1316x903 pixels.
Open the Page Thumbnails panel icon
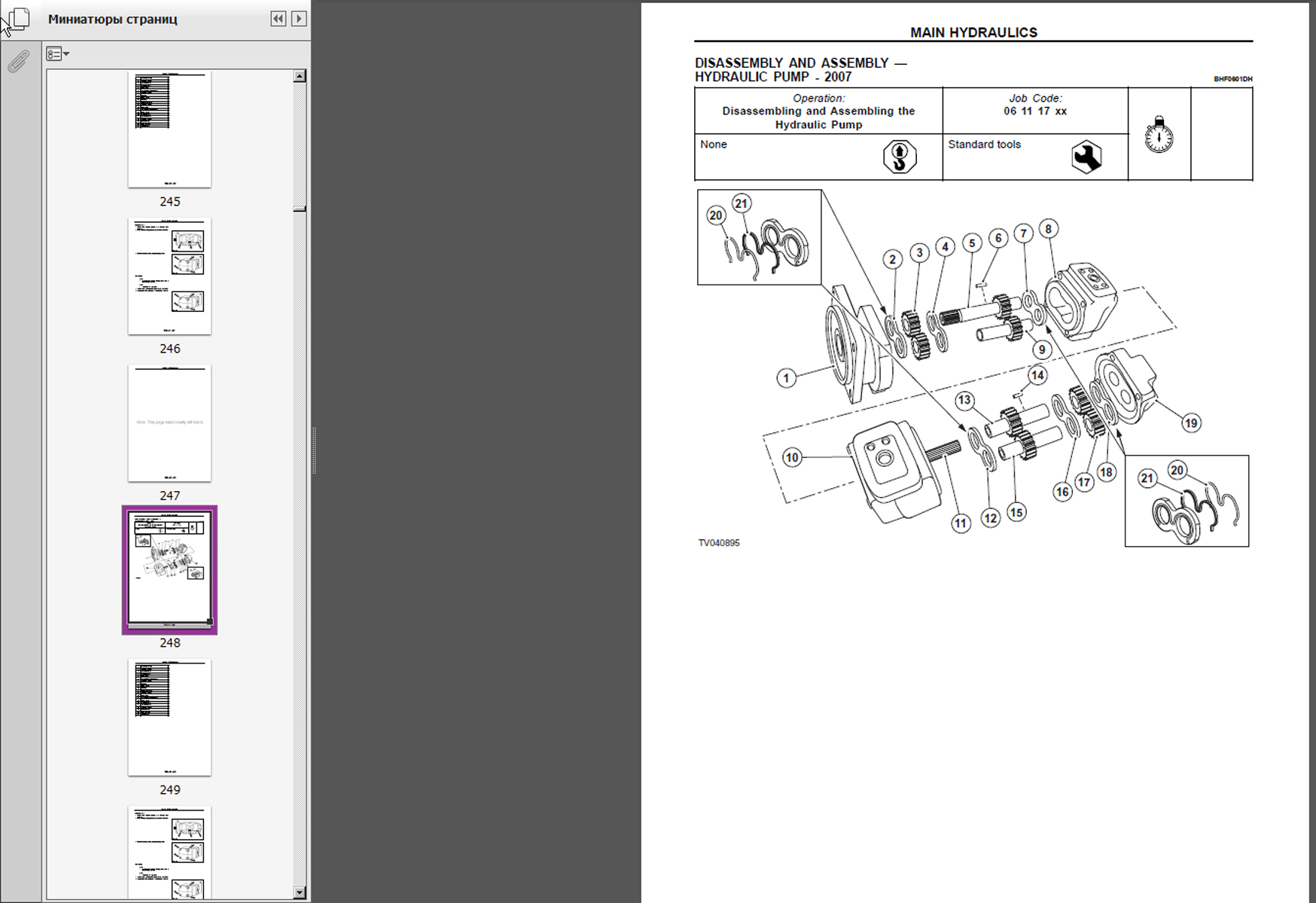tap(20, 19)
